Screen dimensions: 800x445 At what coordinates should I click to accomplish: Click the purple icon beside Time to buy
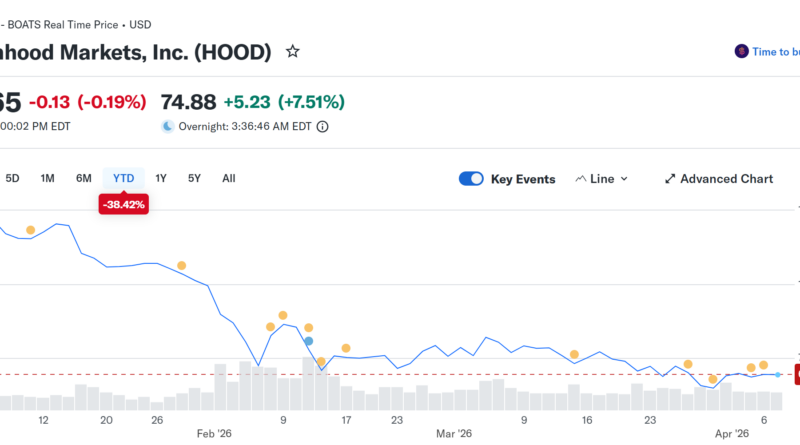click(x=741, y=51)
